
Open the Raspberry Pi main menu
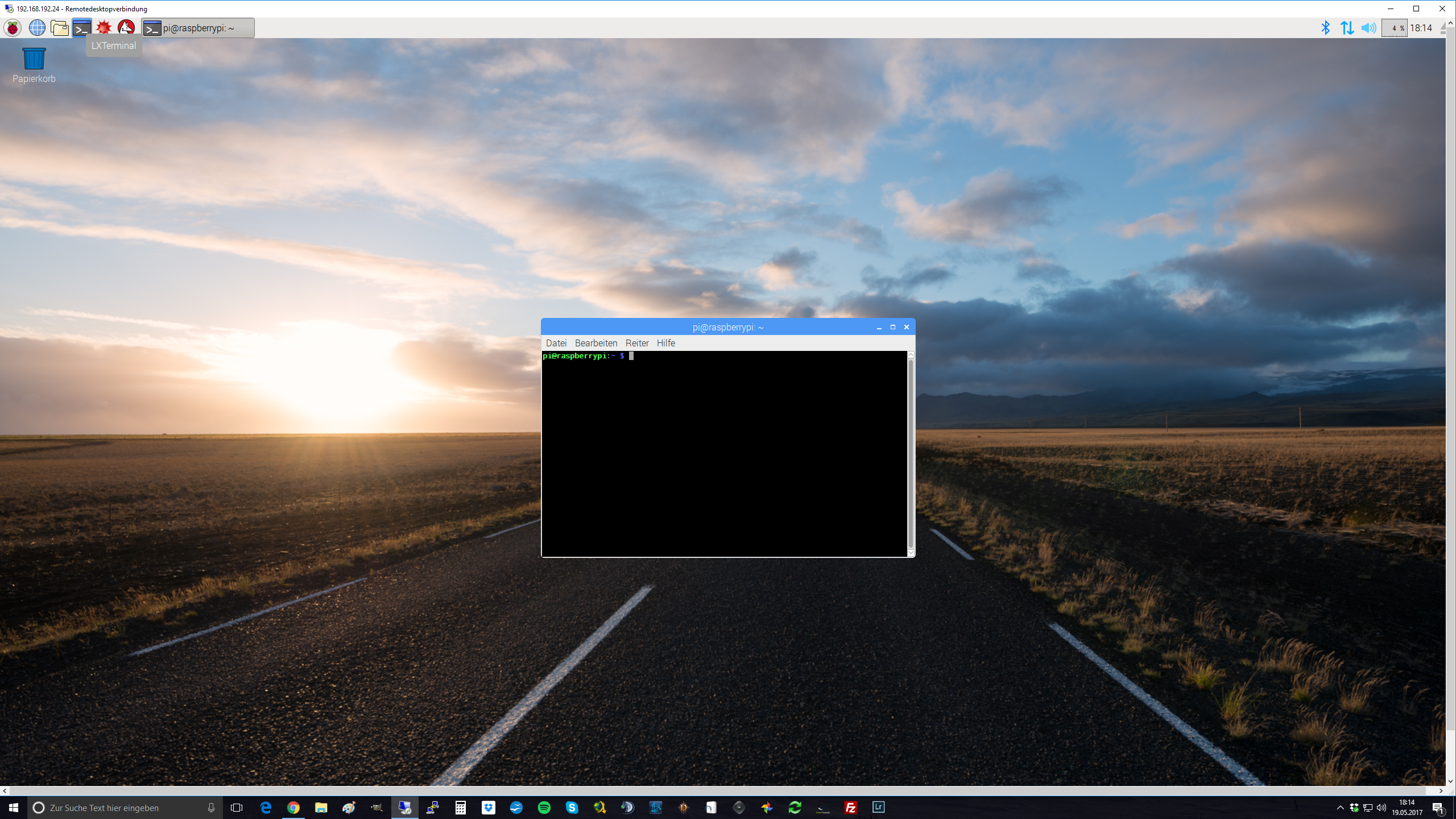13,28
